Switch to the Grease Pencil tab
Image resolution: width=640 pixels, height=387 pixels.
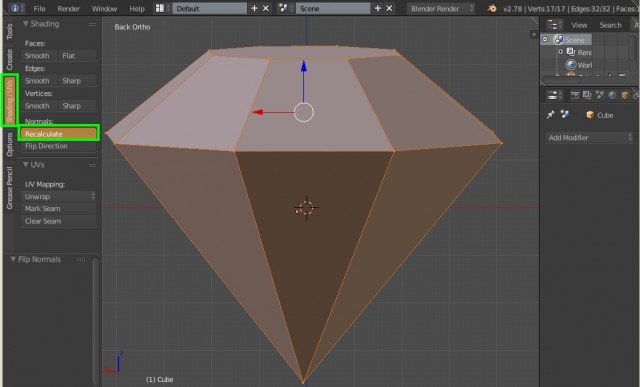[9, 188]
